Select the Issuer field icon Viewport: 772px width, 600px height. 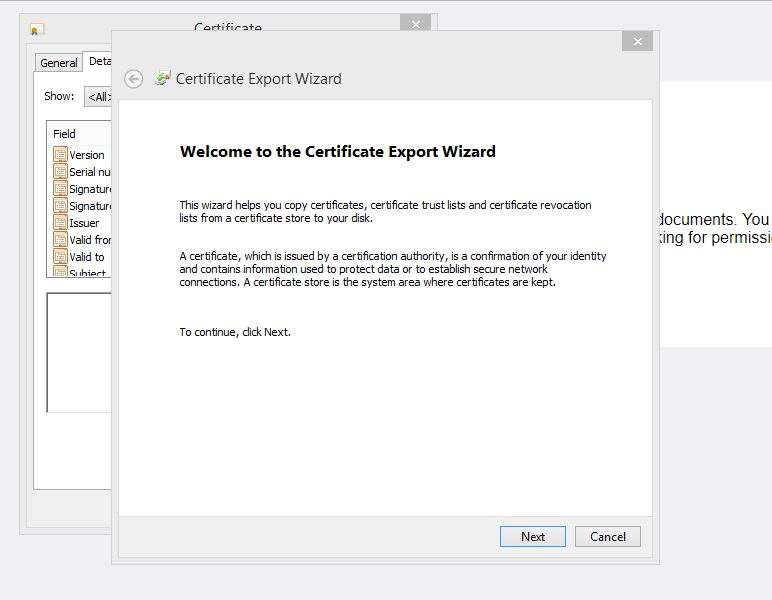[x=60, y=223]
